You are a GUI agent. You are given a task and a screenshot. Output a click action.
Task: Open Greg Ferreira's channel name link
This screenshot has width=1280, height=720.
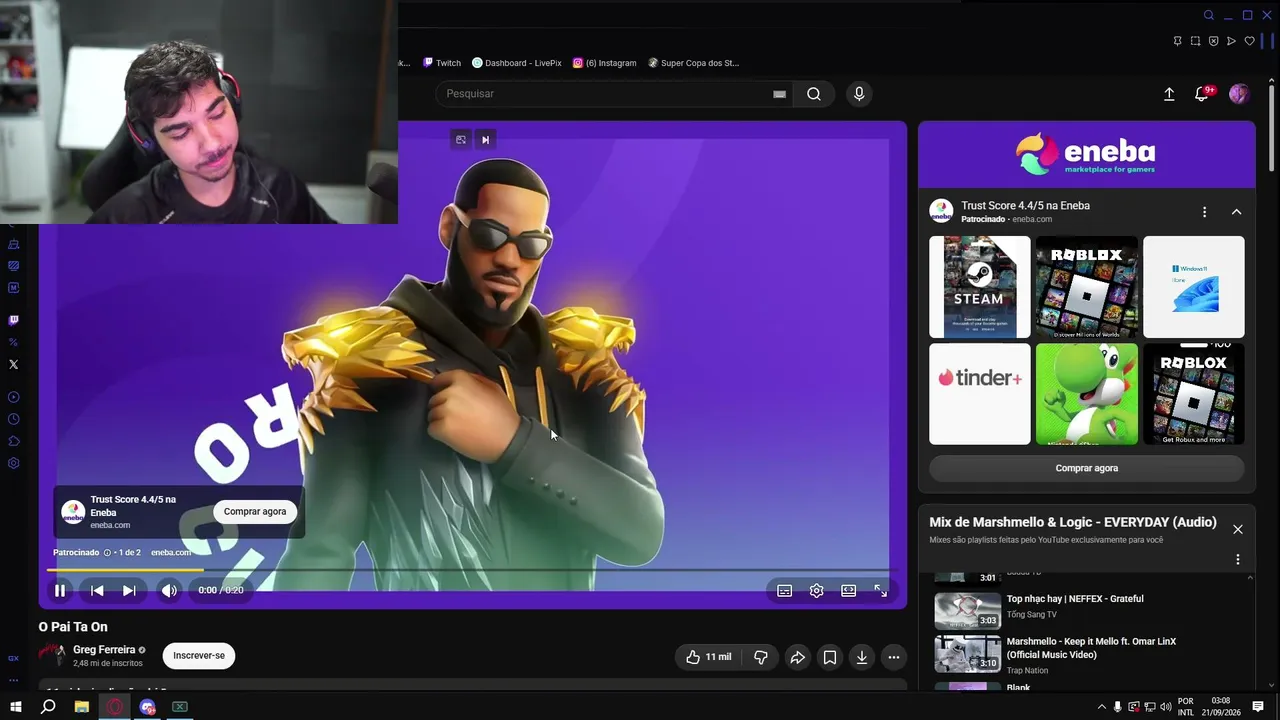point(104,650)
